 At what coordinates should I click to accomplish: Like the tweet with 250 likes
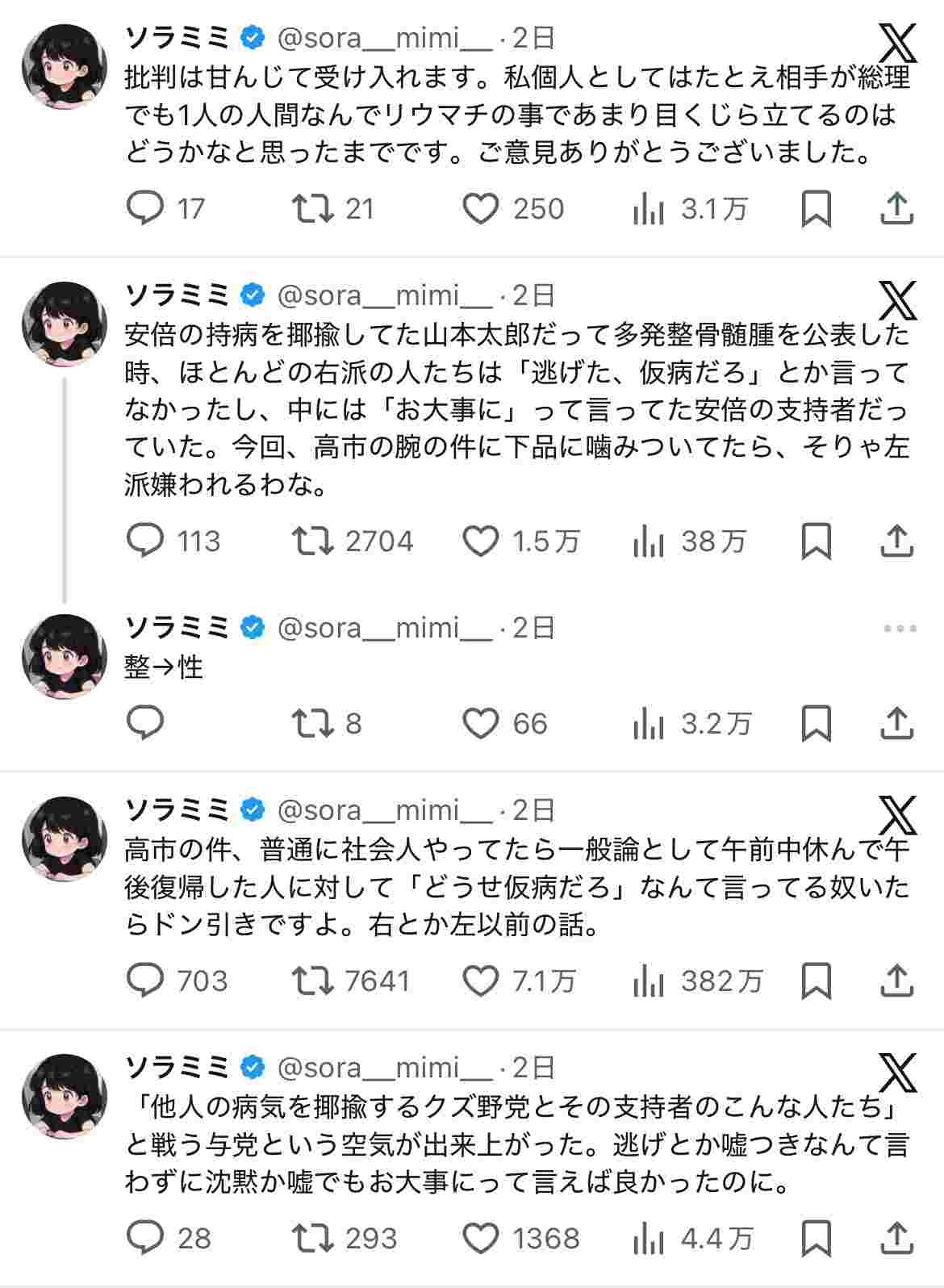click(x=481, y=209)
